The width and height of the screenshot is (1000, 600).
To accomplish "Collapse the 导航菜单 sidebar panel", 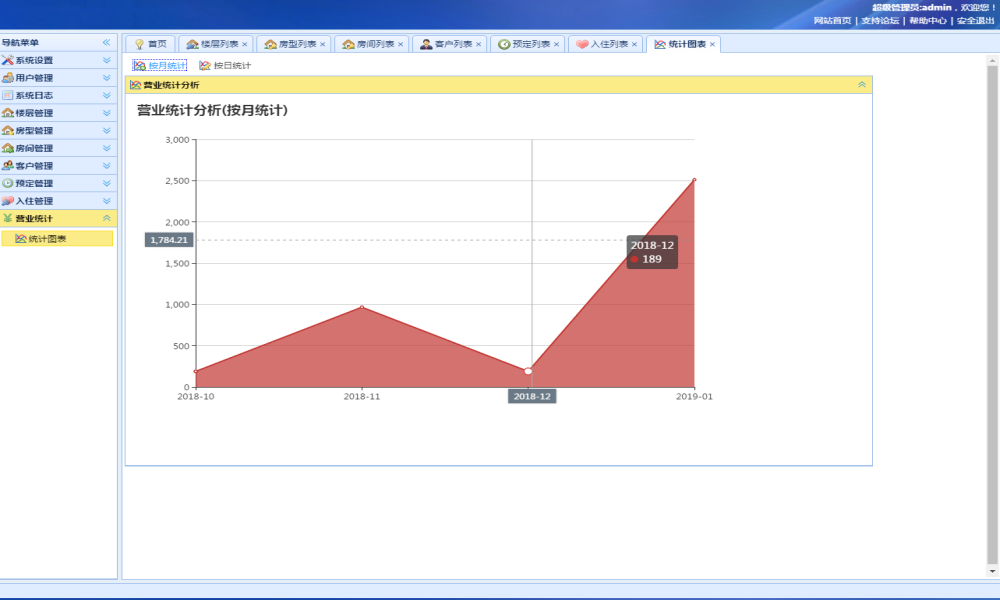I will pos(107,43).
